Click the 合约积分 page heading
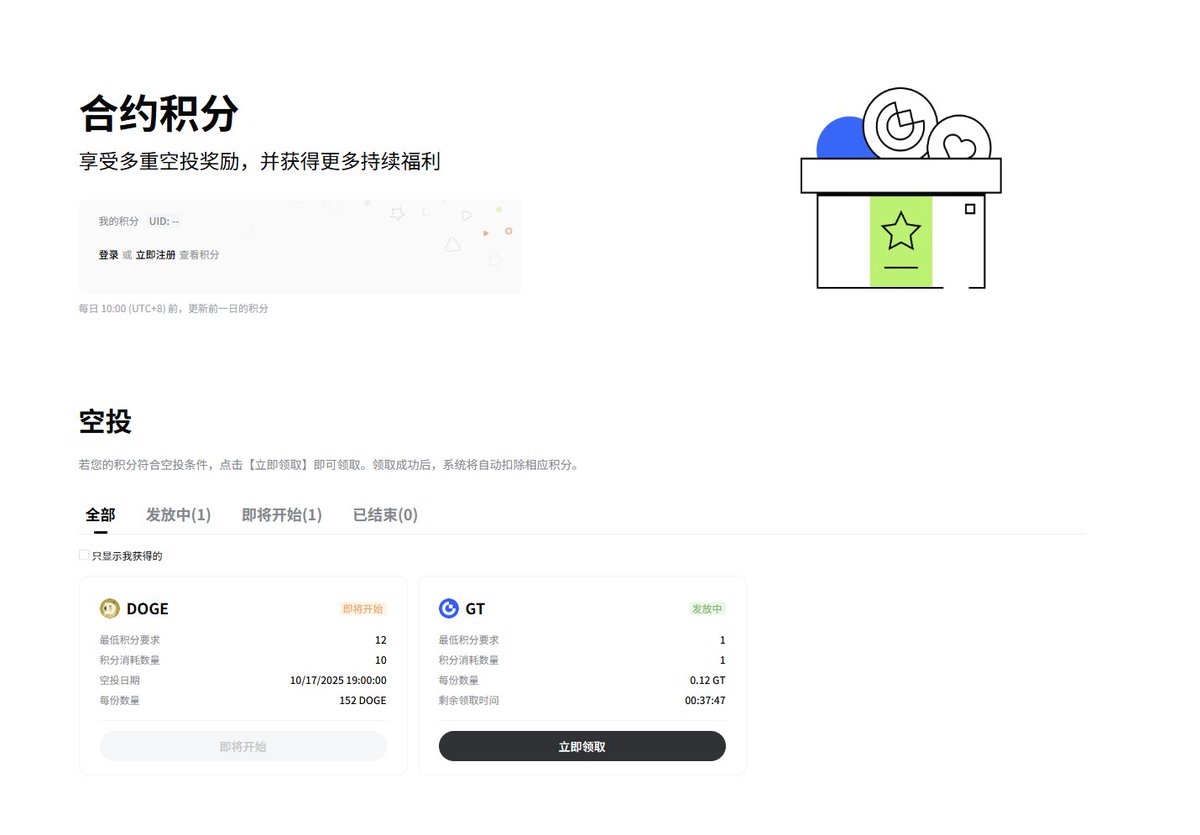The width and height of the screenshot is (1200, 835). tap(159, 114)
